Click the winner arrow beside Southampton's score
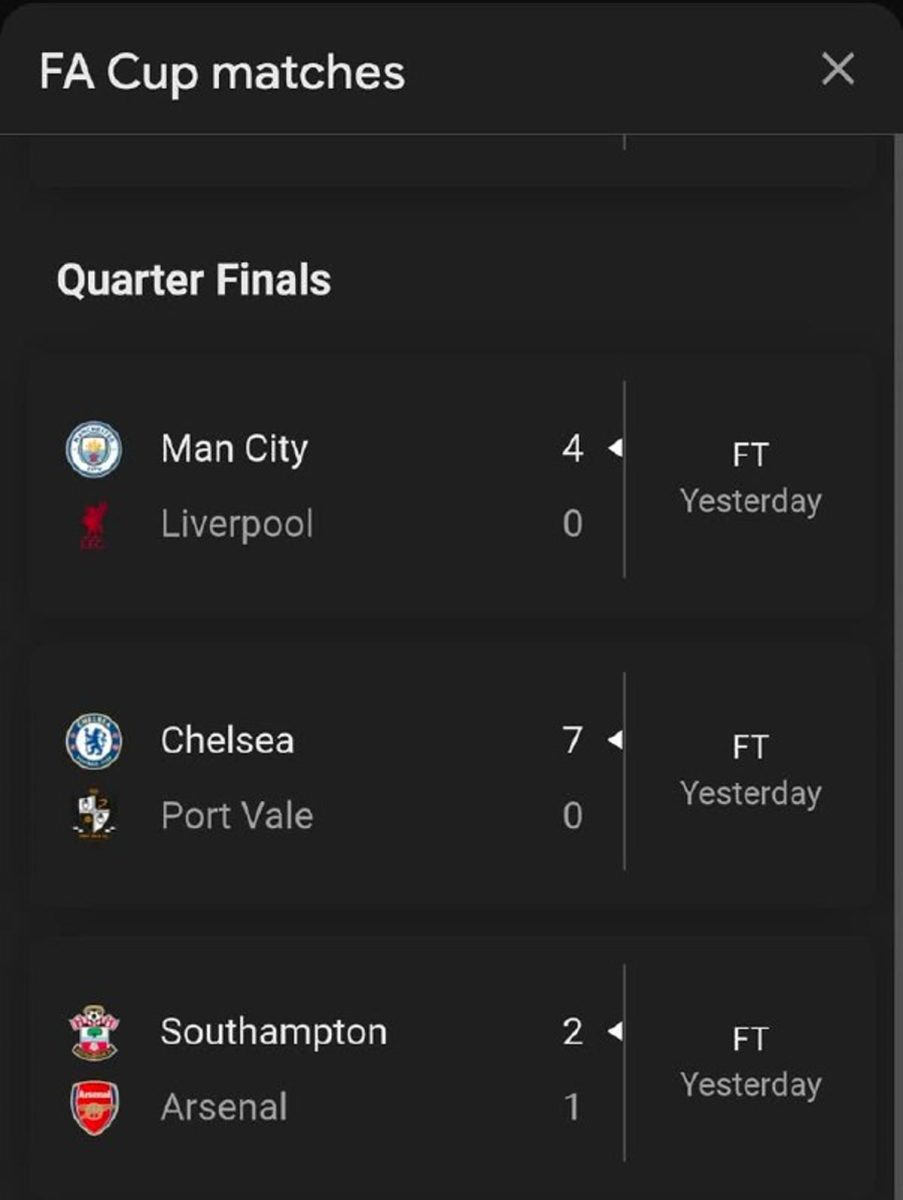This screenshot has height=1200, width=903. click(x=615, y=1032)
